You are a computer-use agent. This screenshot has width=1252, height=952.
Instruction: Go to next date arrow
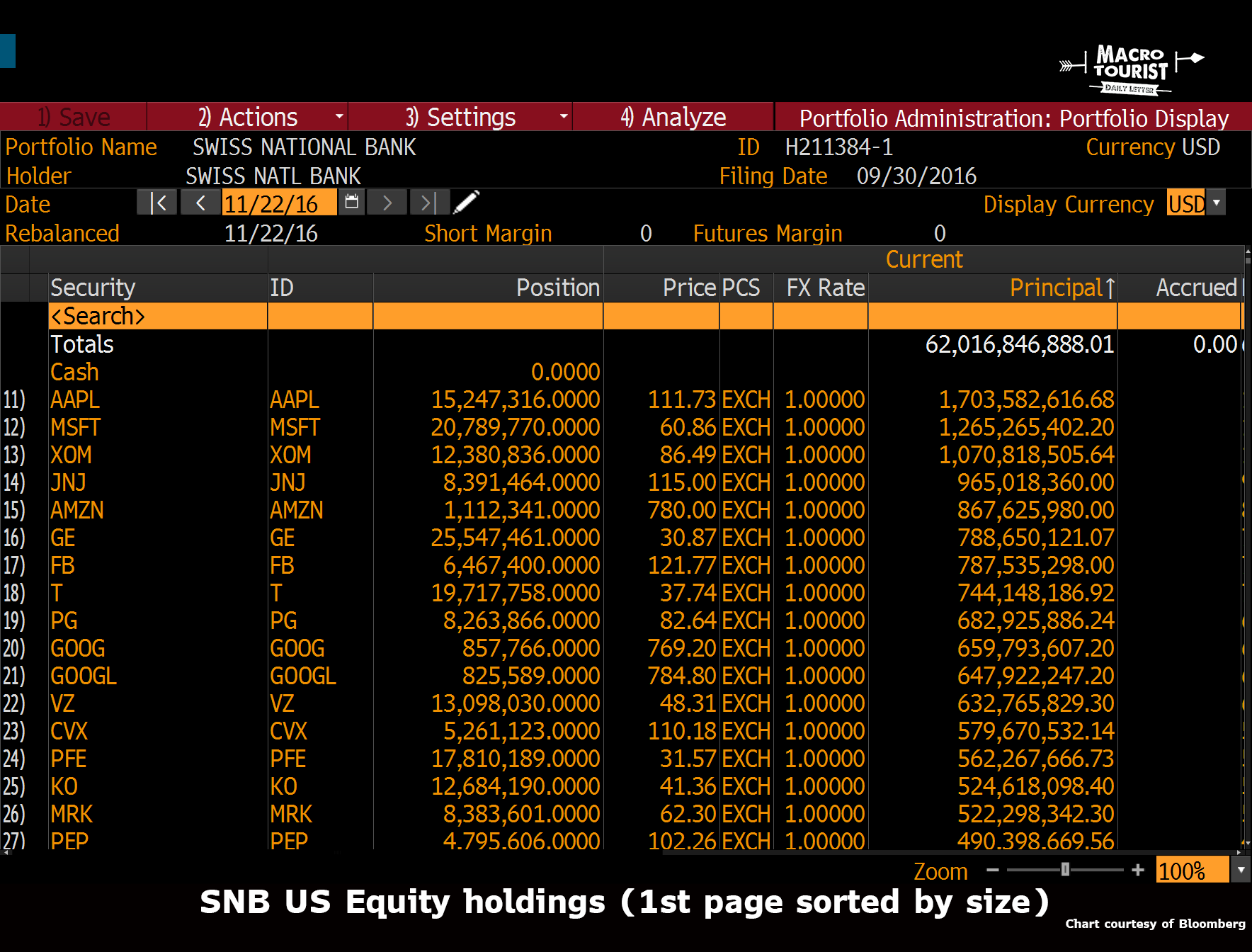[387, 203]
